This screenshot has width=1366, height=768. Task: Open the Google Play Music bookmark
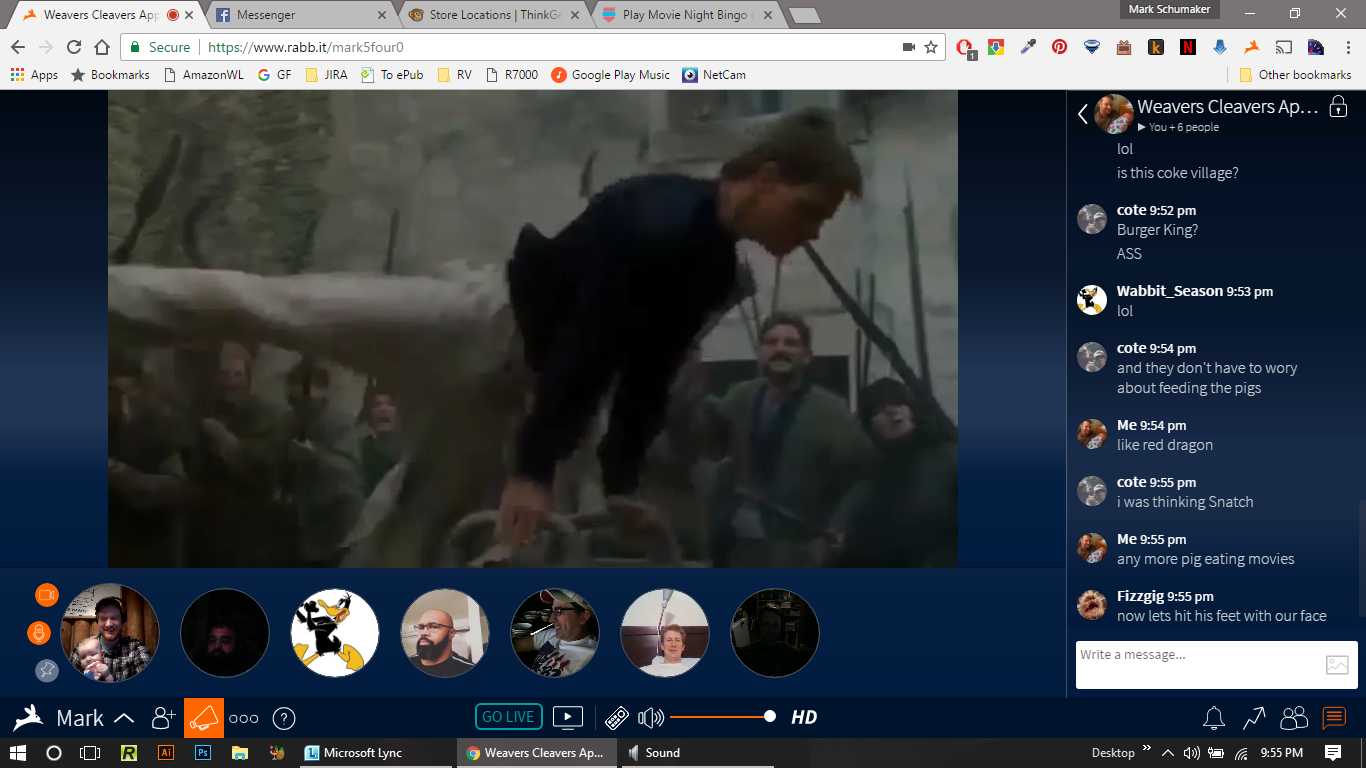pos(610,75)
